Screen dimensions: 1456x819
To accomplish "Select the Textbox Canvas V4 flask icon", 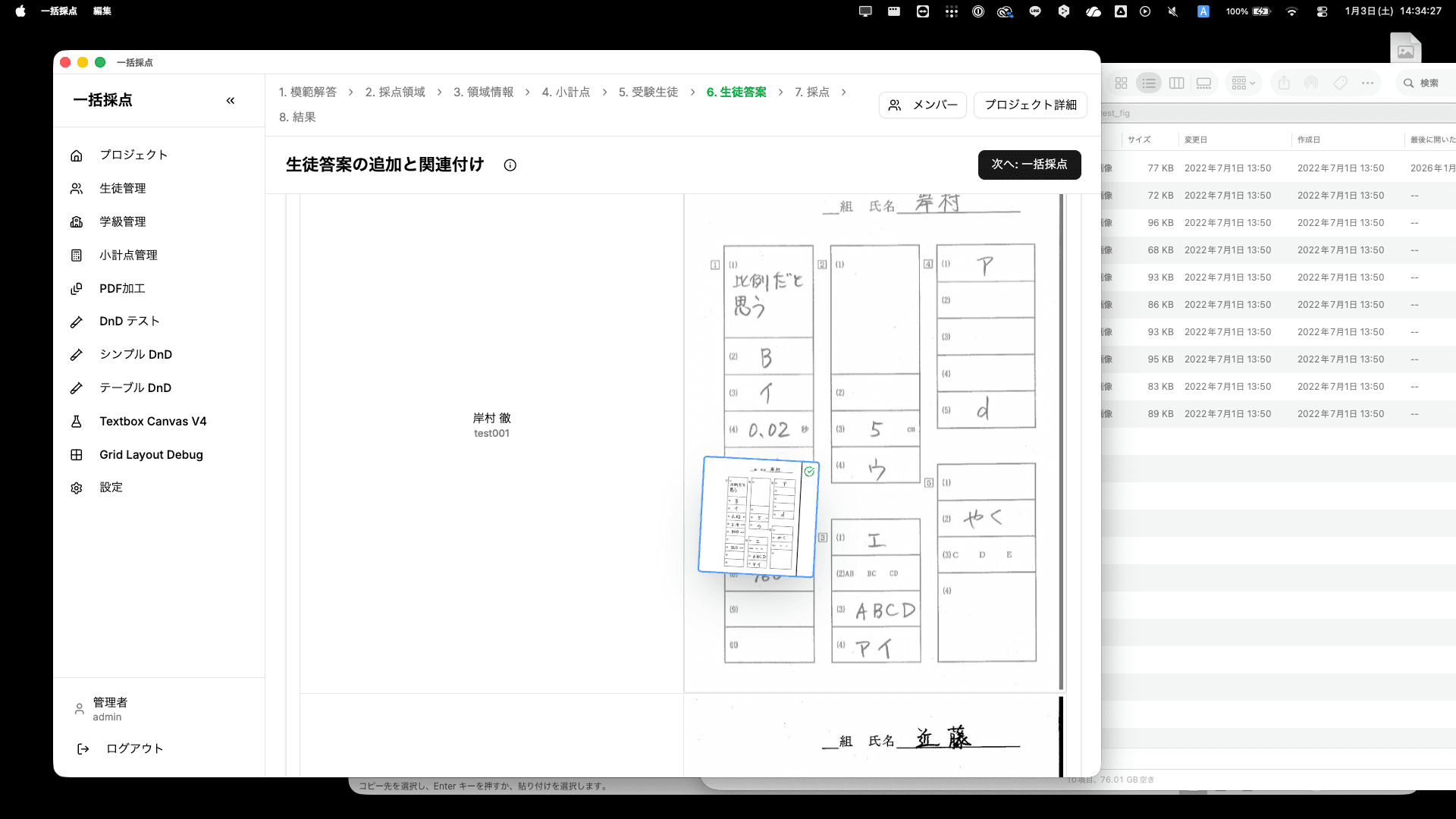I will pyautogui.click(x=76, y=421).
